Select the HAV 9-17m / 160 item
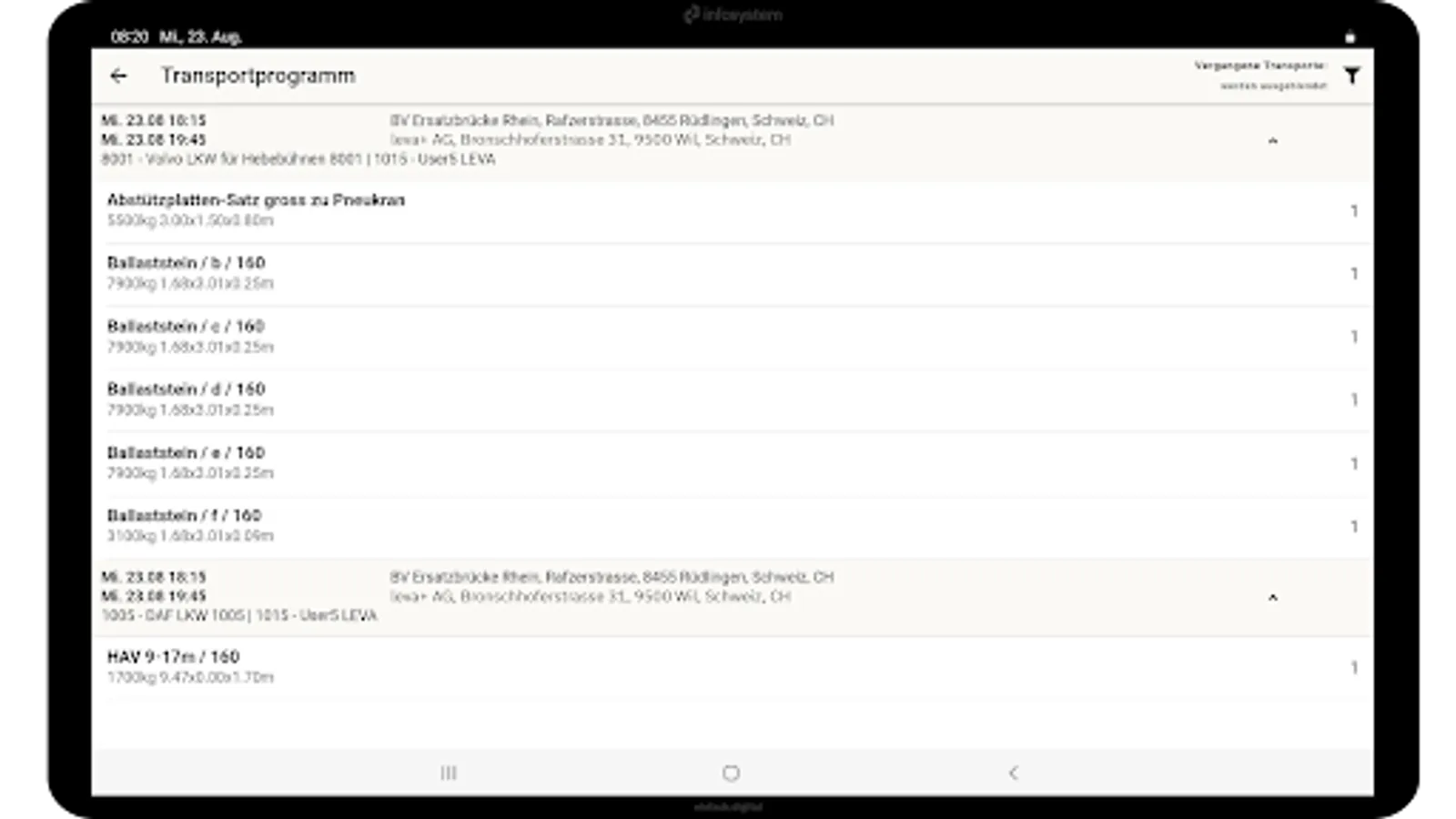 pos(733,668)
